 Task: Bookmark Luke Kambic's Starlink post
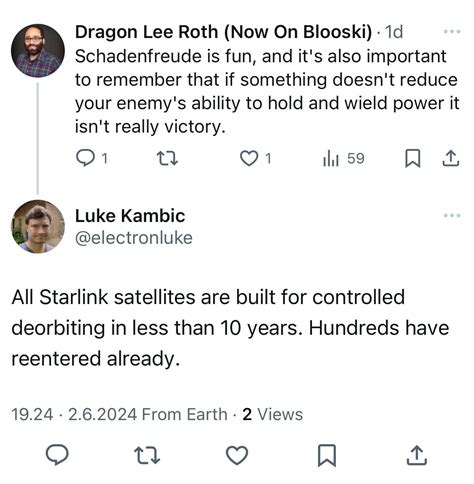tap(327, 455)
